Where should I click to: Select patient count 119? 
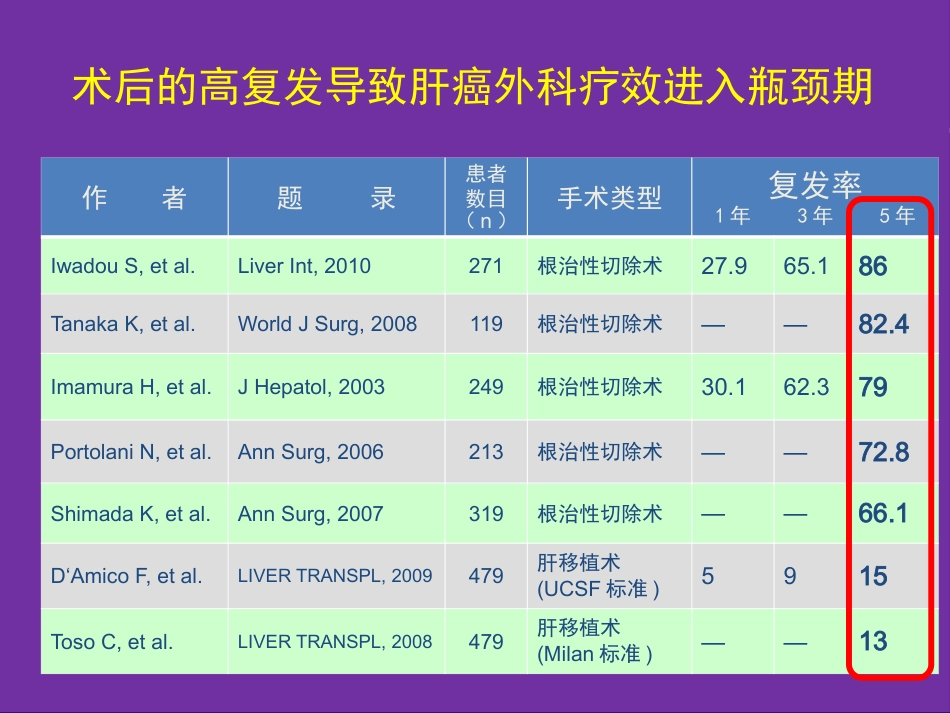point(487,324)
